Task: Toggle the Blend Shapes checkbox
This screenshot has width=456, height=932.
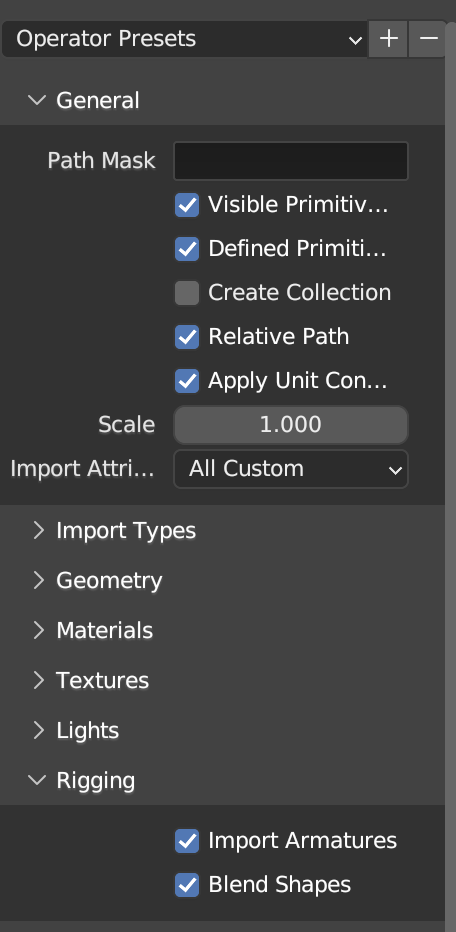Action: [187, 885]
